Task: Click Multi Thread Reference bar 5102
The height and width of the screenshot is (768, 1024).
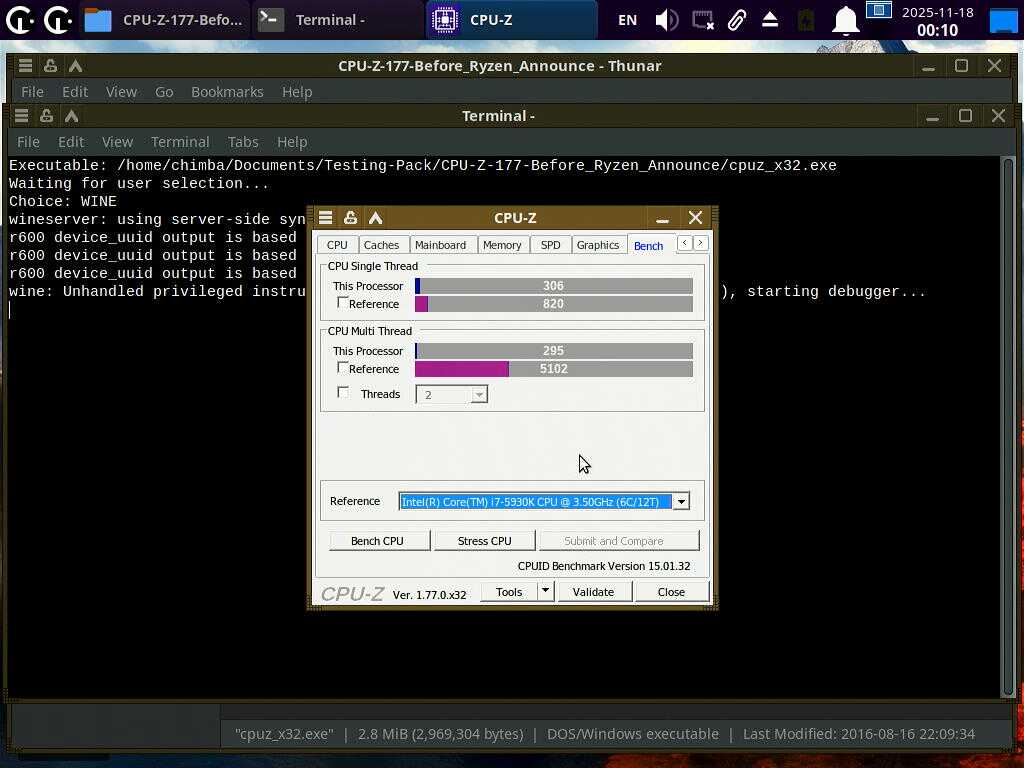Action: coord(554,368)
